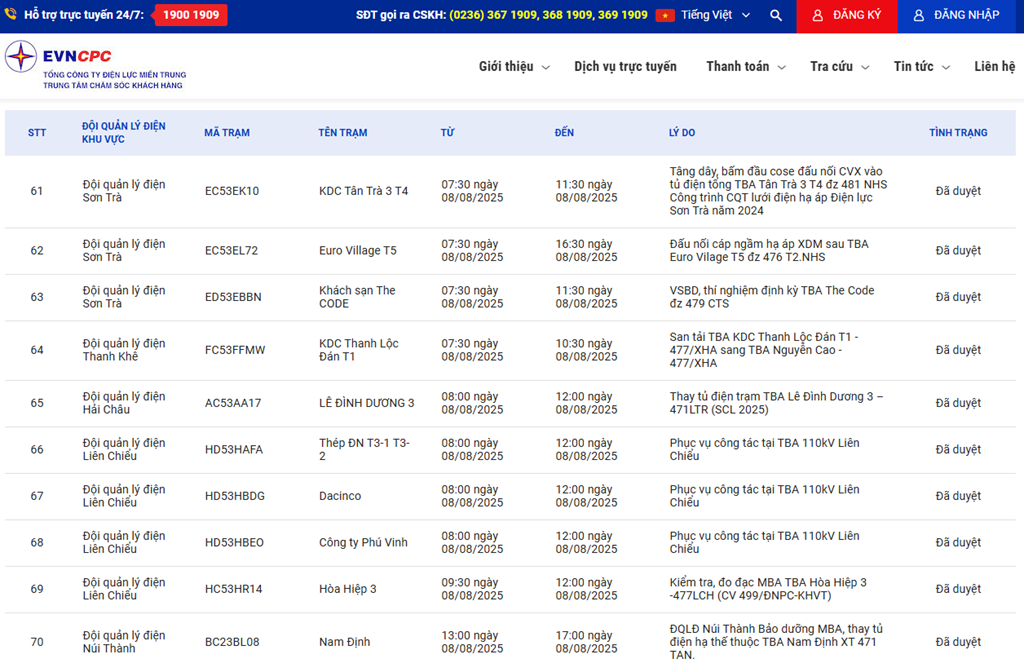This screenshot has height=672, width=1024.
Task: Go to Dịch vụ trực tuyến
Action: [x=625, y=67]
